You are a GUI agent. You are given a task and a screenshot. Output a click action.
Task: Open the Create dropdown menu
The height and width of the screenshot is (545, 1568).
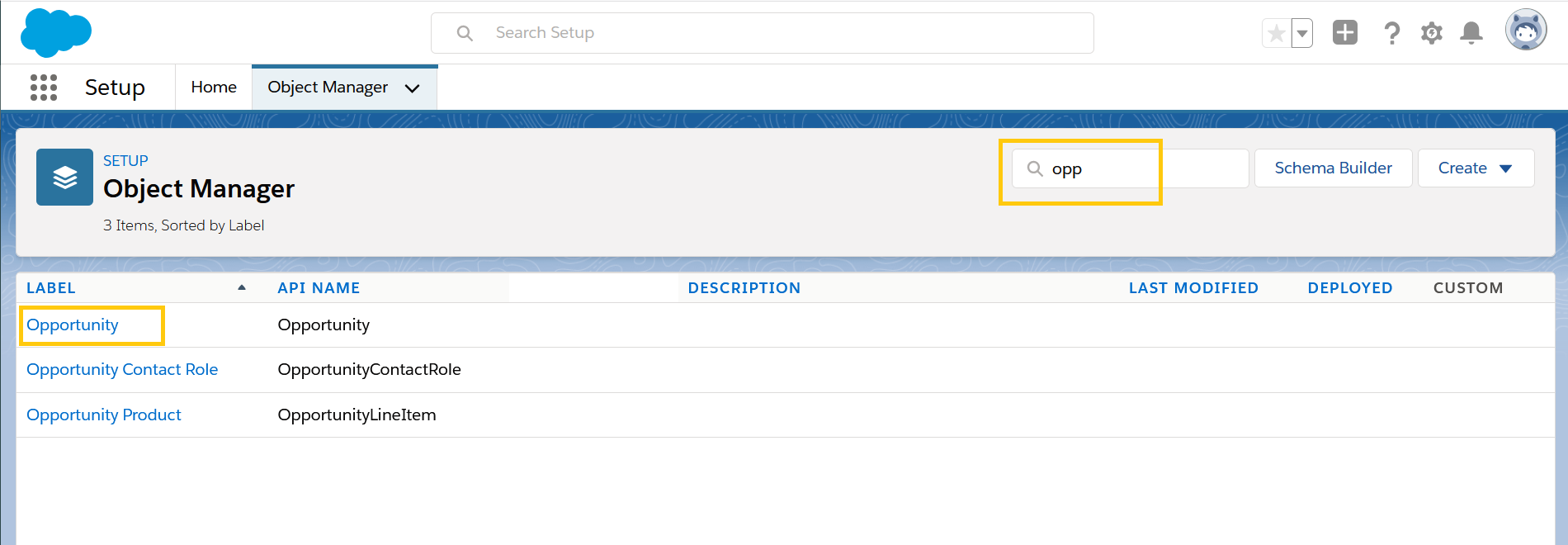pos(1476,168)
